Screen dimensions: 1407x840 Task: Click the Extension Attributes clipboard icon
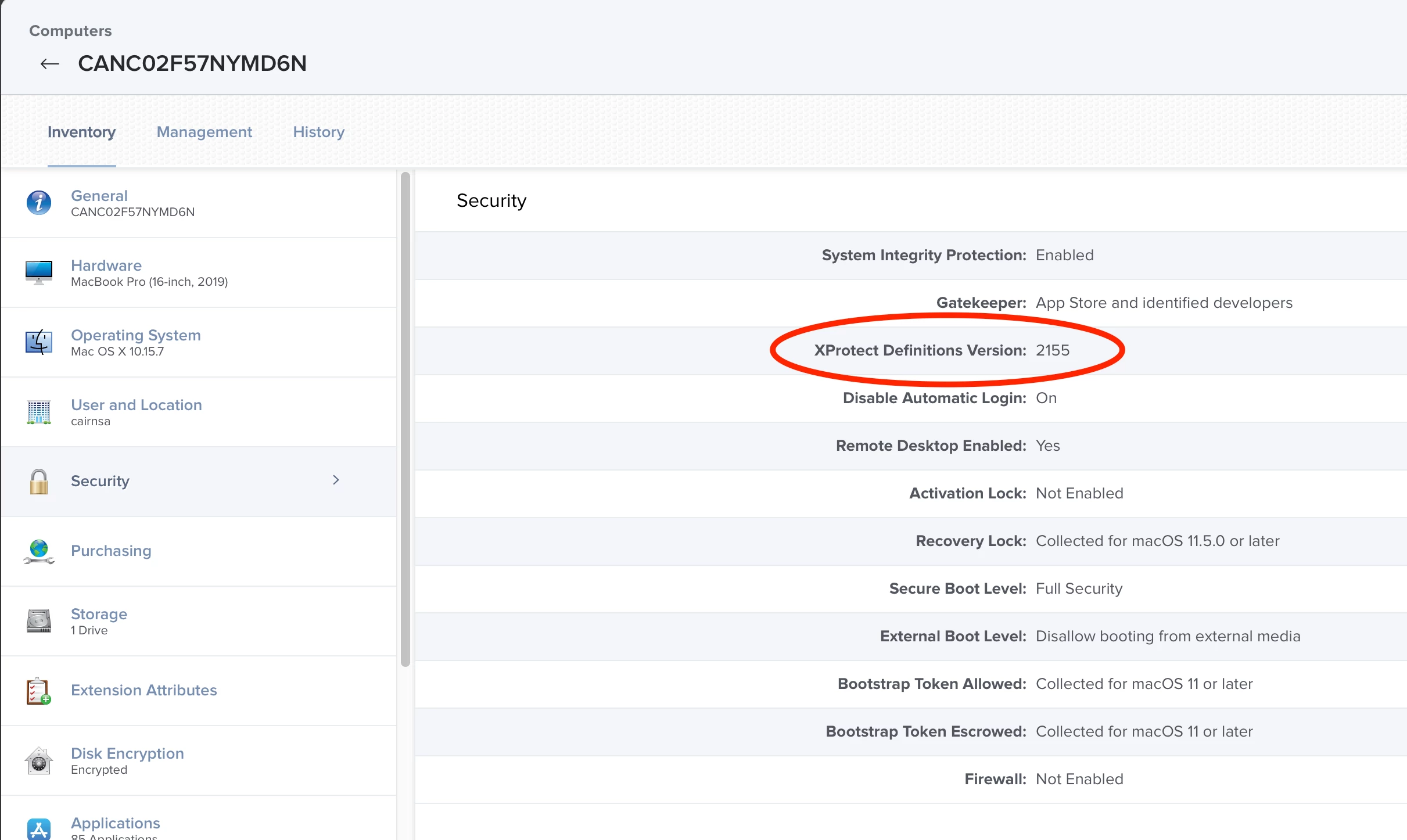(x=39, y=691)
